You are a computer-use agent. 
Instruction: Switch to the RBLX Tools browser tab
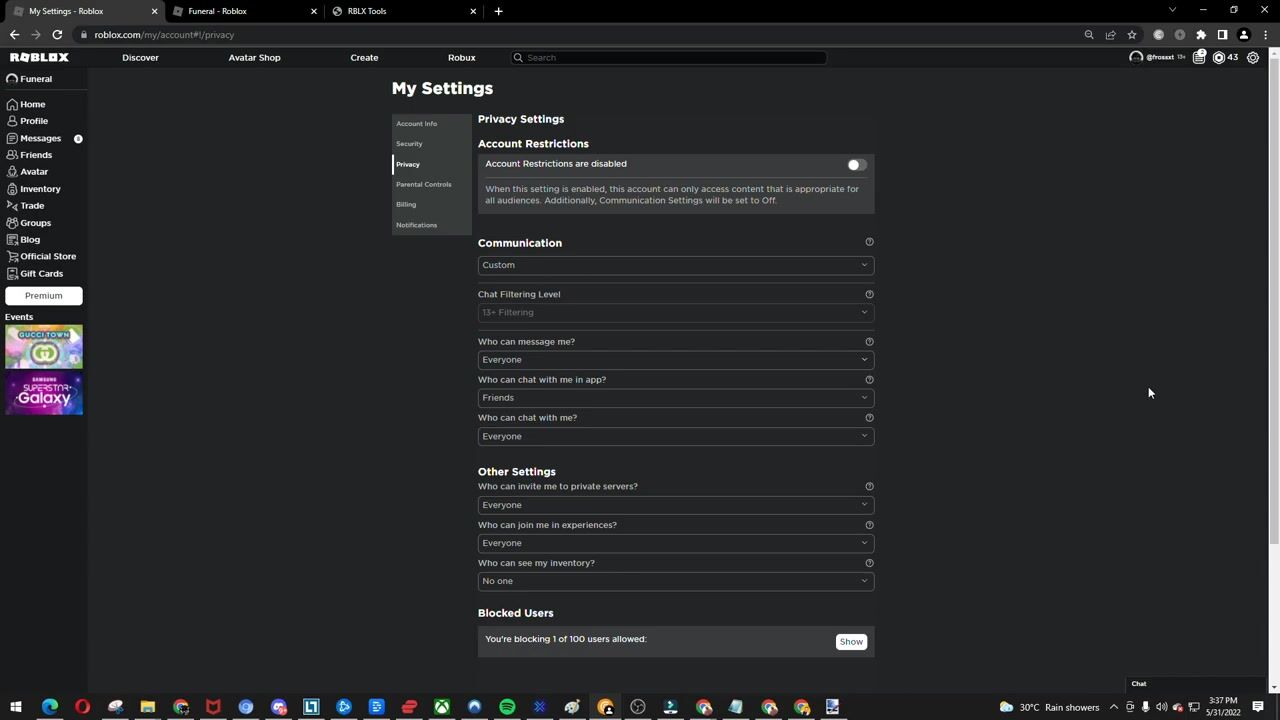pos(403,11)
